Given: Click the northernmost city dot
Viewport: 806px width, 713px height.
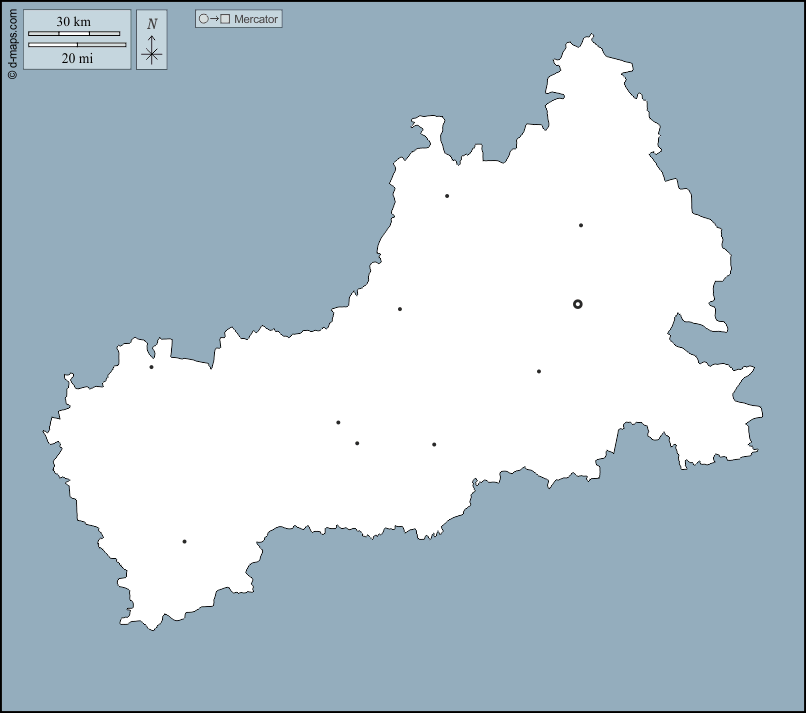Looking at the screenshot, I should pyautogui.click(x=447, y=196).
